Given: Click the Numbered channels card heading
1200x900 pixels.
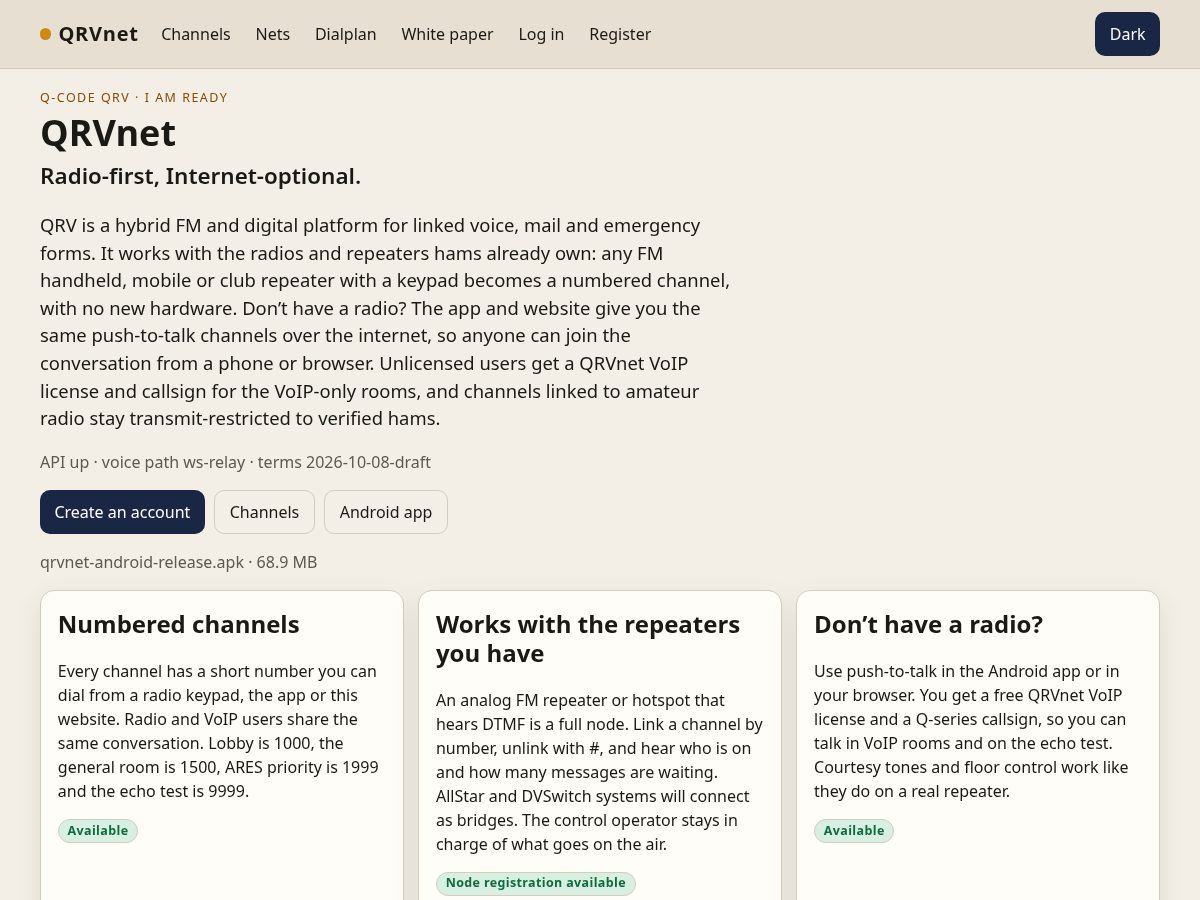Looking at the screenshot, I should [179, 624].
